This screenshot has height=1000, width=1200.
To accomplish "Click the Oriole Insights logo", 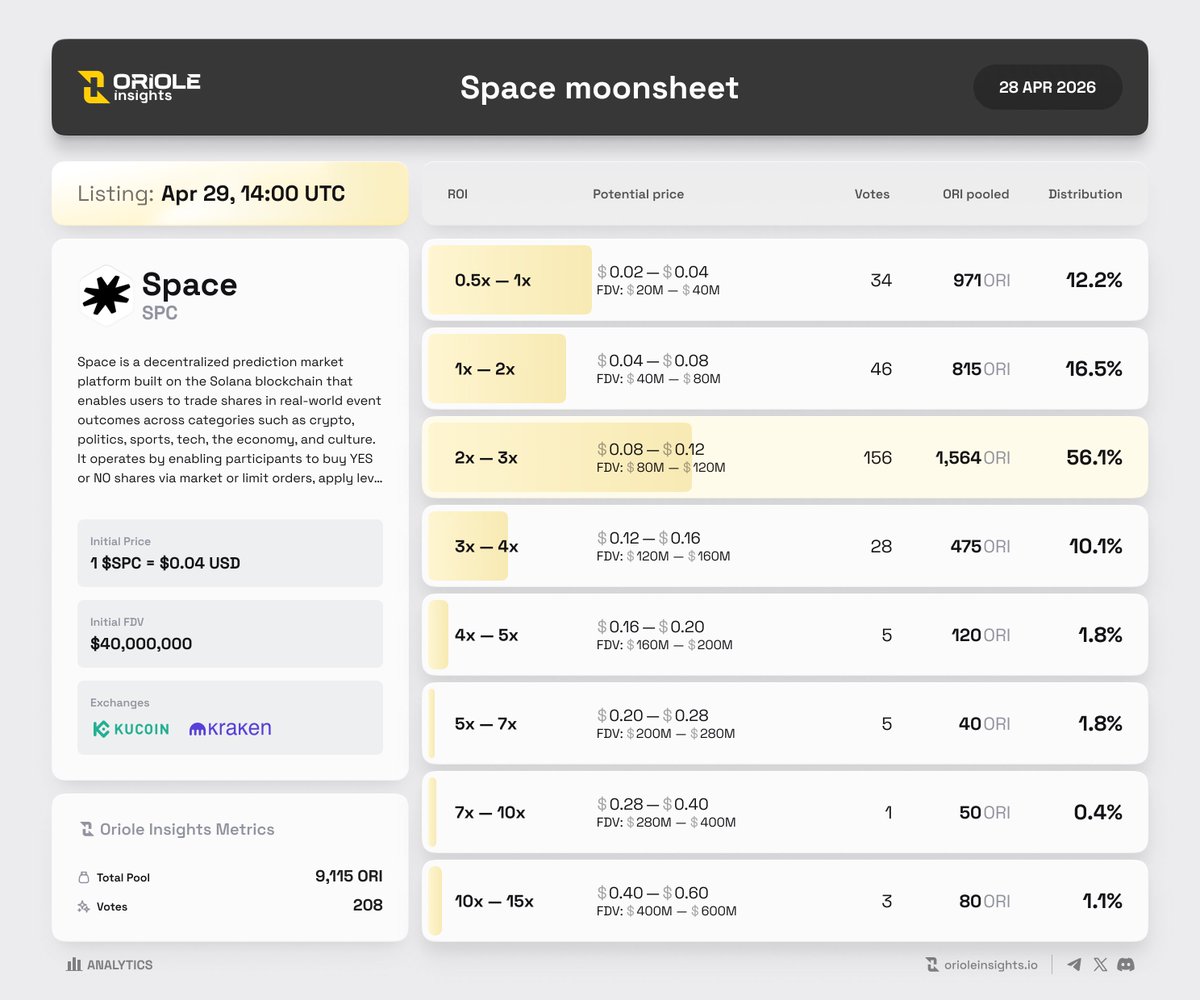I will [139, 87].
